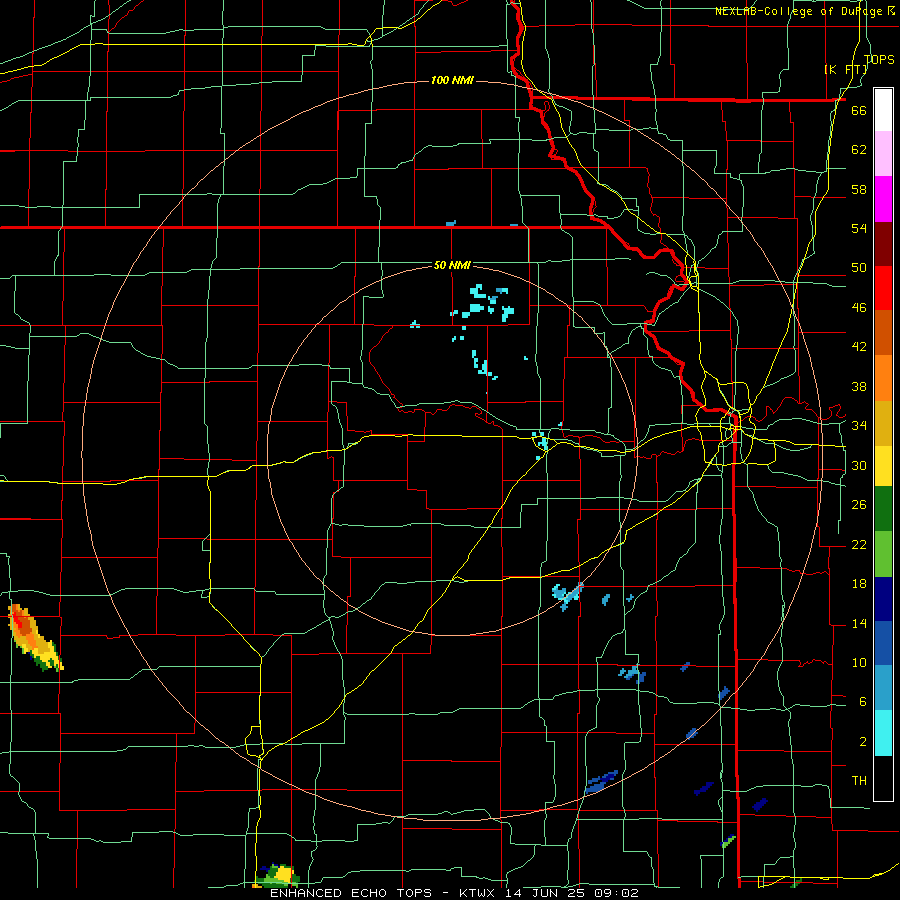This screenshot has width=900, height=900.
Task: Click legend value '6'
Action: (862, 701)
